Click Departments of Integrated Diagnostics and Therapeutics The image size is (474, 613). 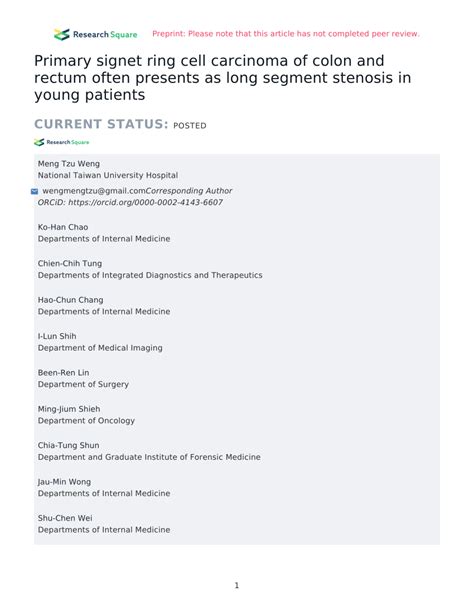pos(150,275)
